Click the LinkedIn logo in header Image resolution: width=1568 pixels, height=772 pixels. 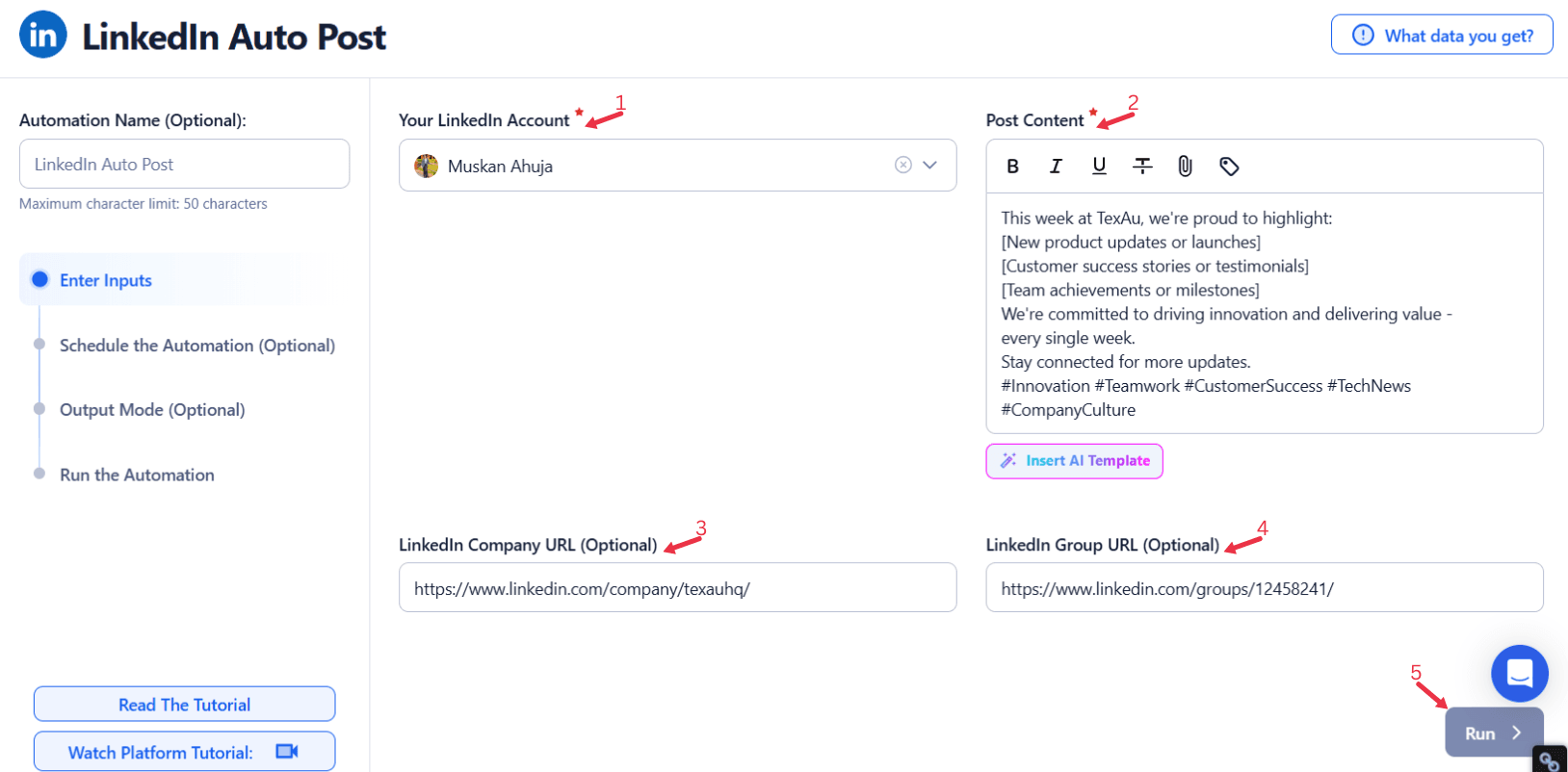click(43, 36)
